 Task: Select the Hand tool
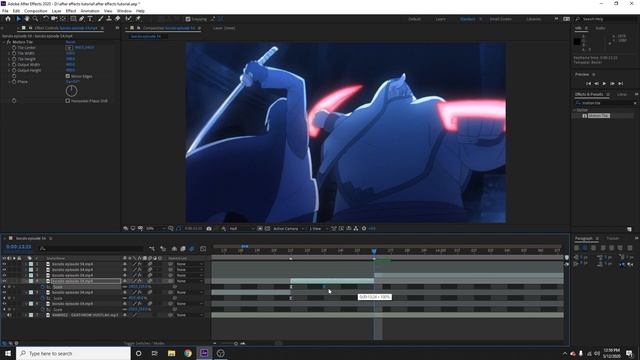[x=27, y=19]
